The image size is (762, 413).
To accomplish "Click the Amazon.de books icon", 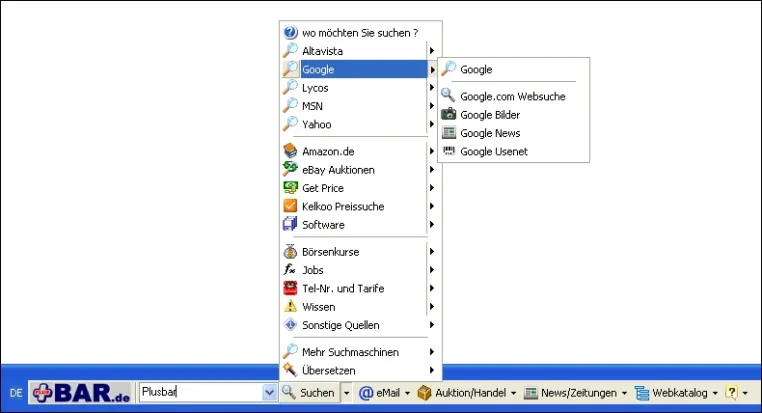I will pos(290,151).
